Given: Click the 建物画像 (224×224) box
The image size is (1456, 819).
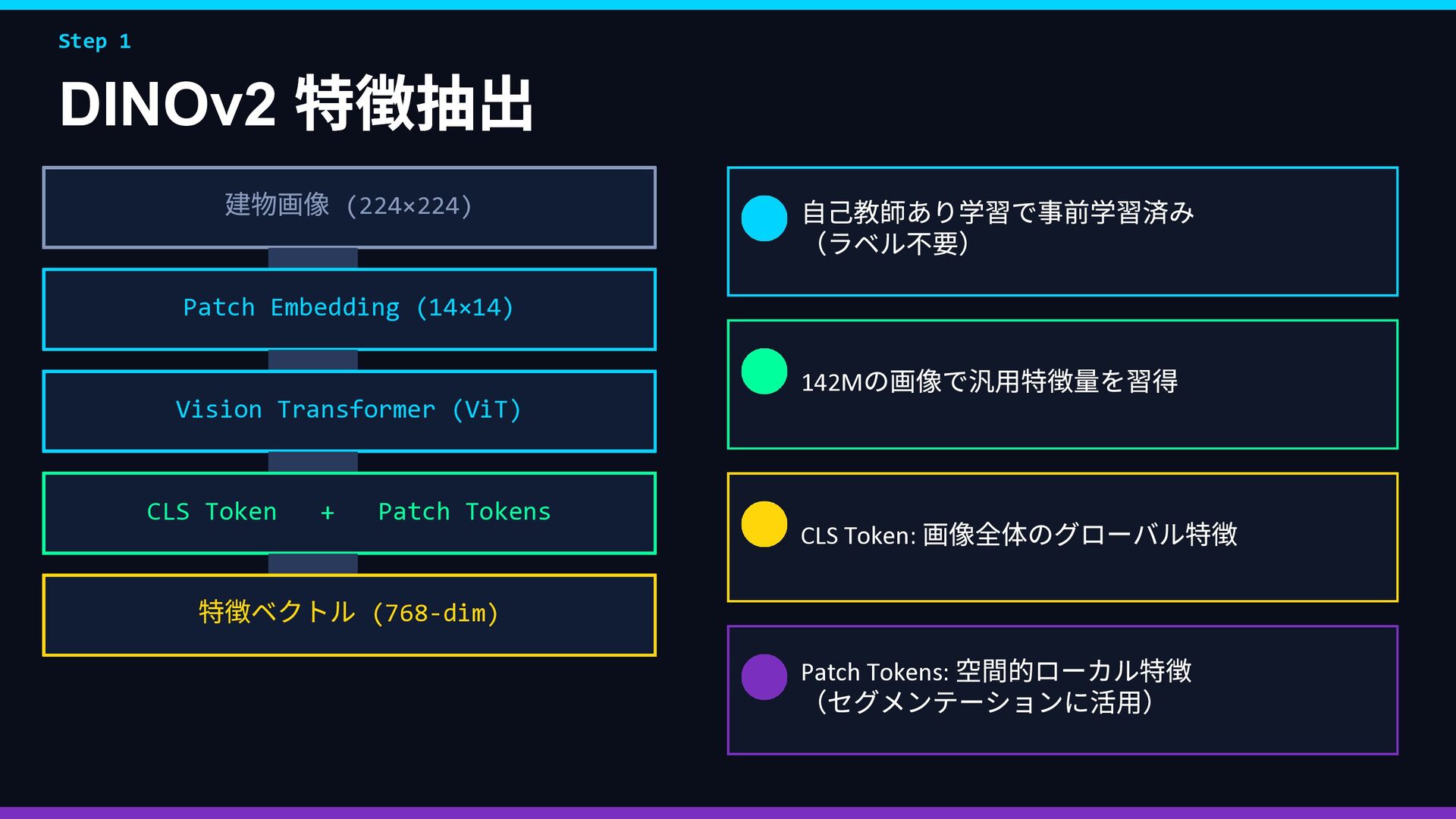Looking at the screenshot, I should point(349,206).
